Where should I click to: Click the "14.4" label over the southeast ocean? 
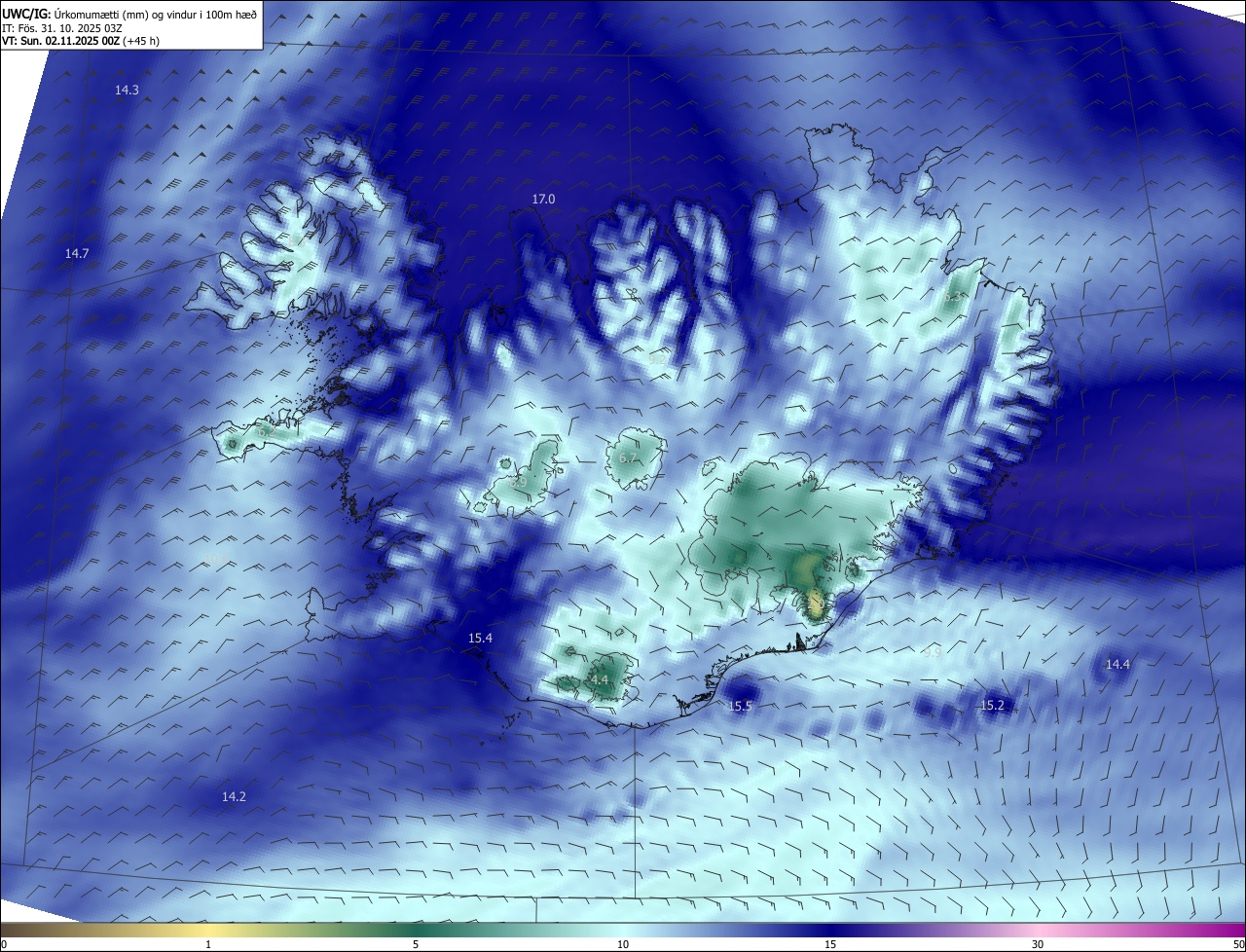1118,664
